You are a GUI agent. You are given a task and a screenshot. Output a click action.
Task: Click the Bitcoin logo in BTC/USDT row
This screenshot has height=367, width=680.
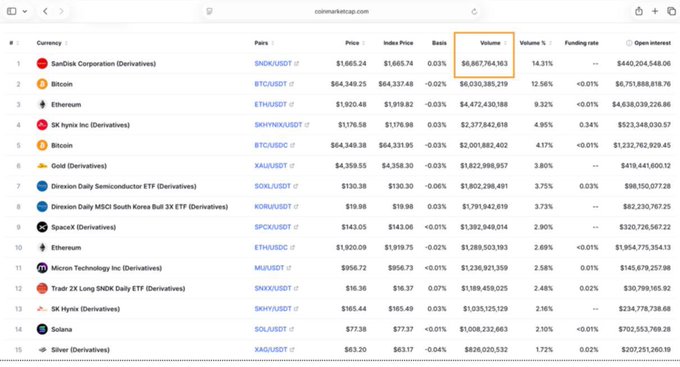click(x=42, y=84)
